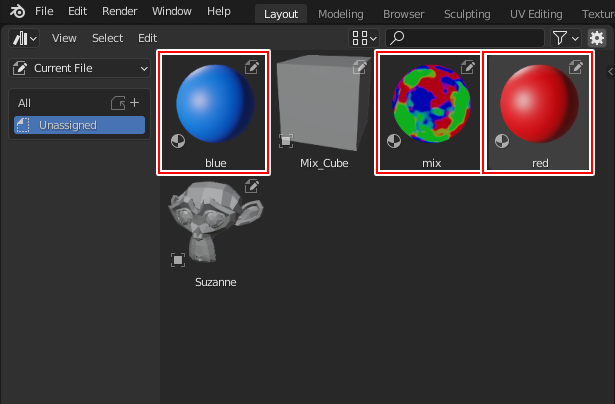Click the search magnifier icon
615x404 pixels.
(x=396, y=38)
